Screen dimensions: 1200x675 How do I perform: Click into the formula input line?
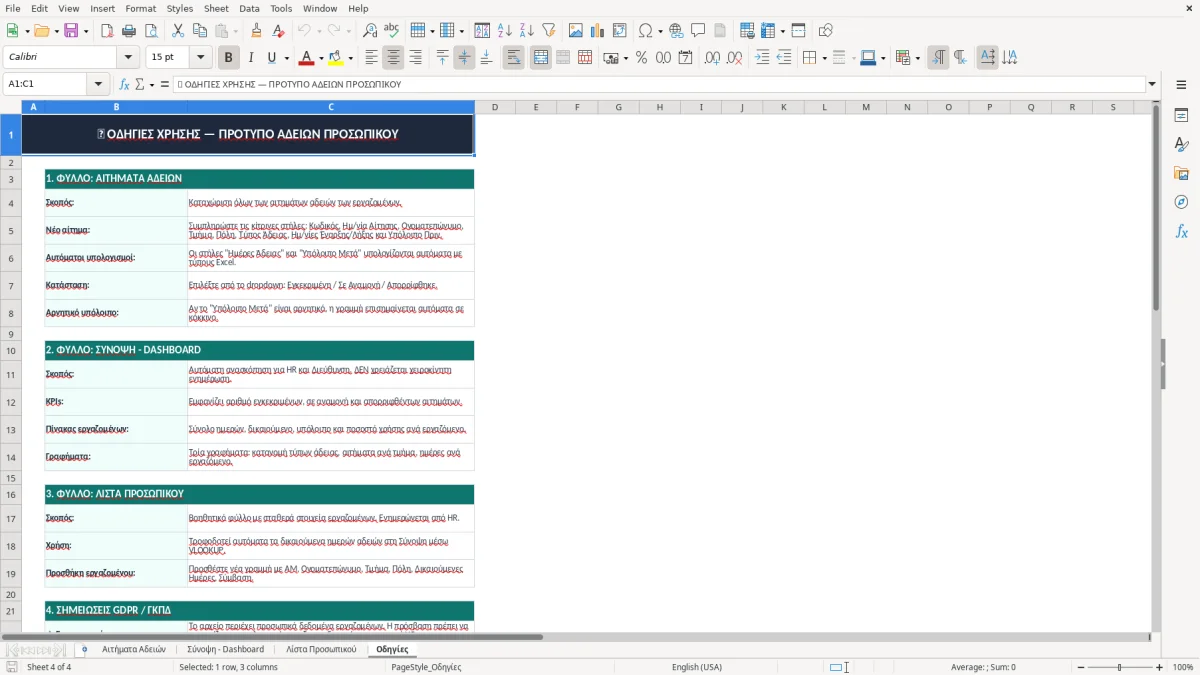[659, 85]
